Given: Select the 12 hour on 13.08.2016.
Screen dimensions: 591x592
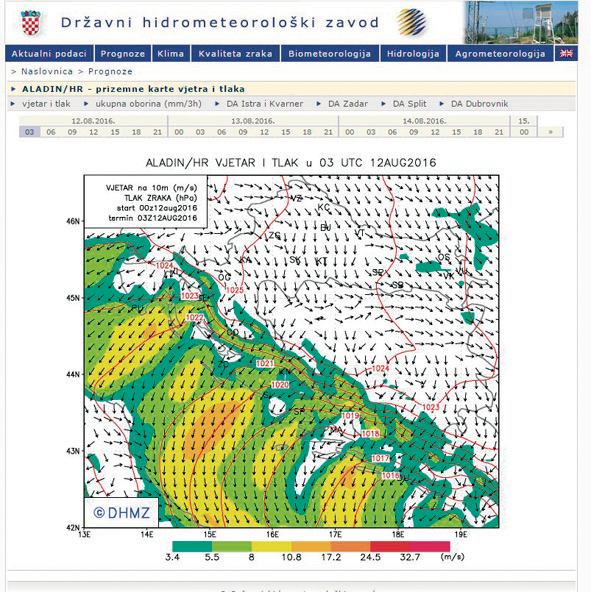Looking at the screenshot, I should click(264, 132).
